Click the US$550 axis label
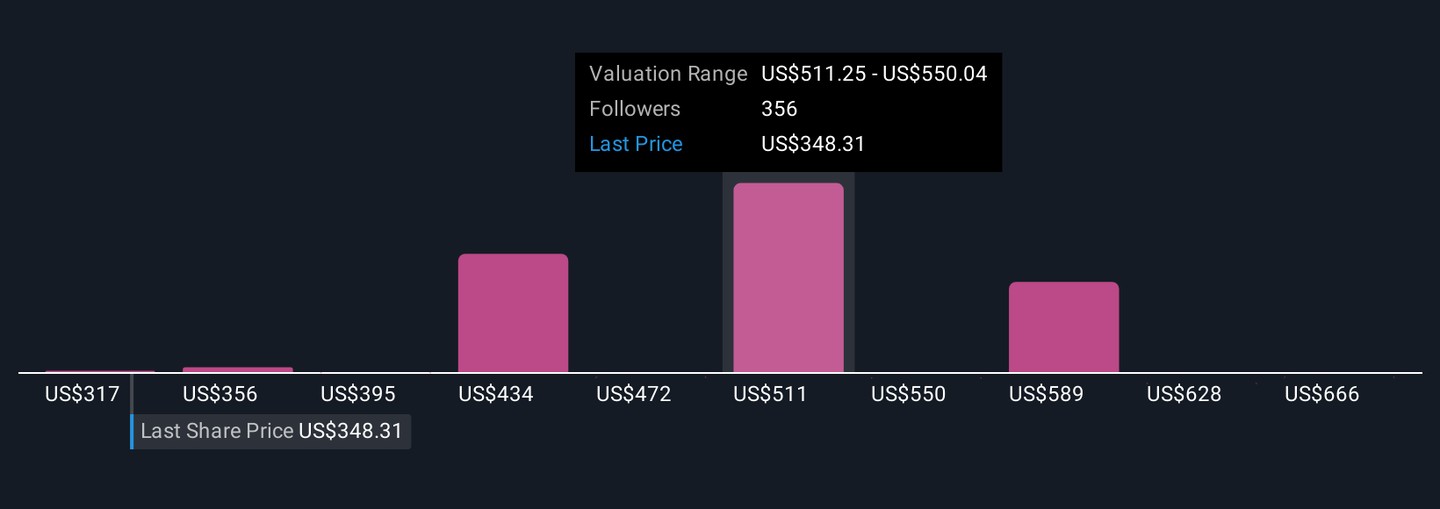1440x509 pixels. 908,394
